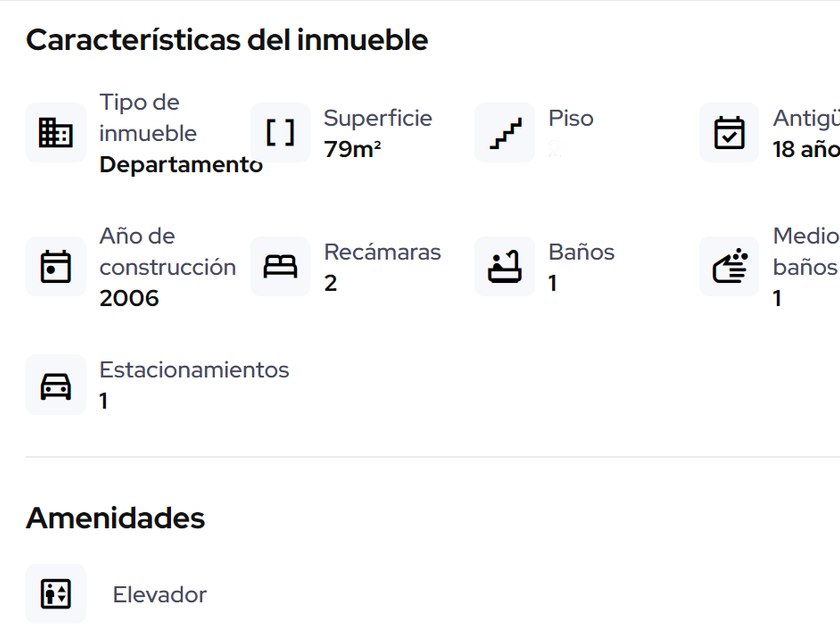The height and width of the screenshot is (630, 840).
Task: Click the brackets icon next to Superficie
Action: [x=280, y=133]
